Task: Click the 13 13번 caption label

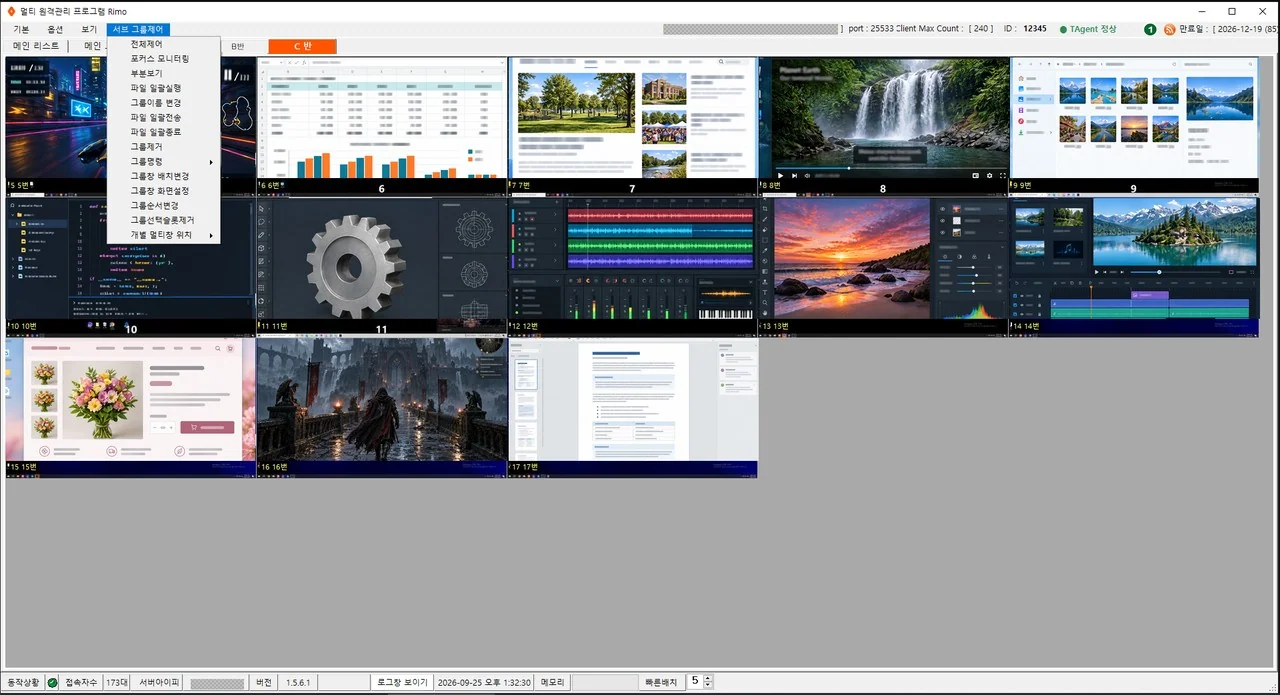Action: point(776,326)
